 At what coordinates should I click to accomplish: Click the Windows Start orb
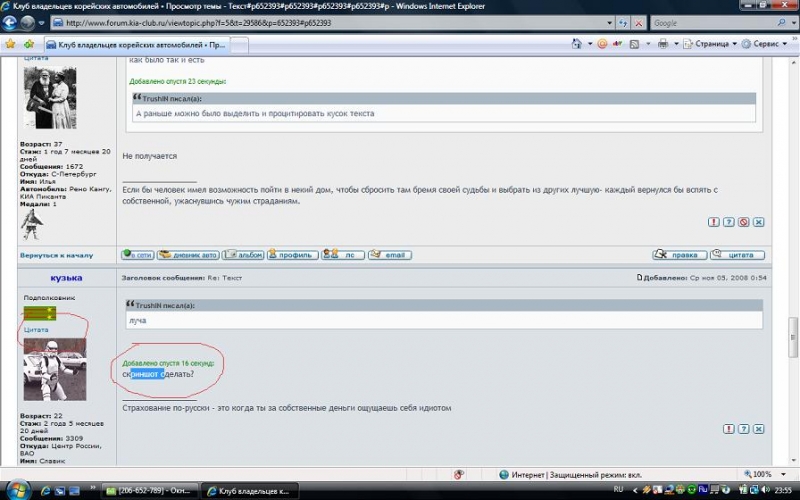[x=17, y=490]
